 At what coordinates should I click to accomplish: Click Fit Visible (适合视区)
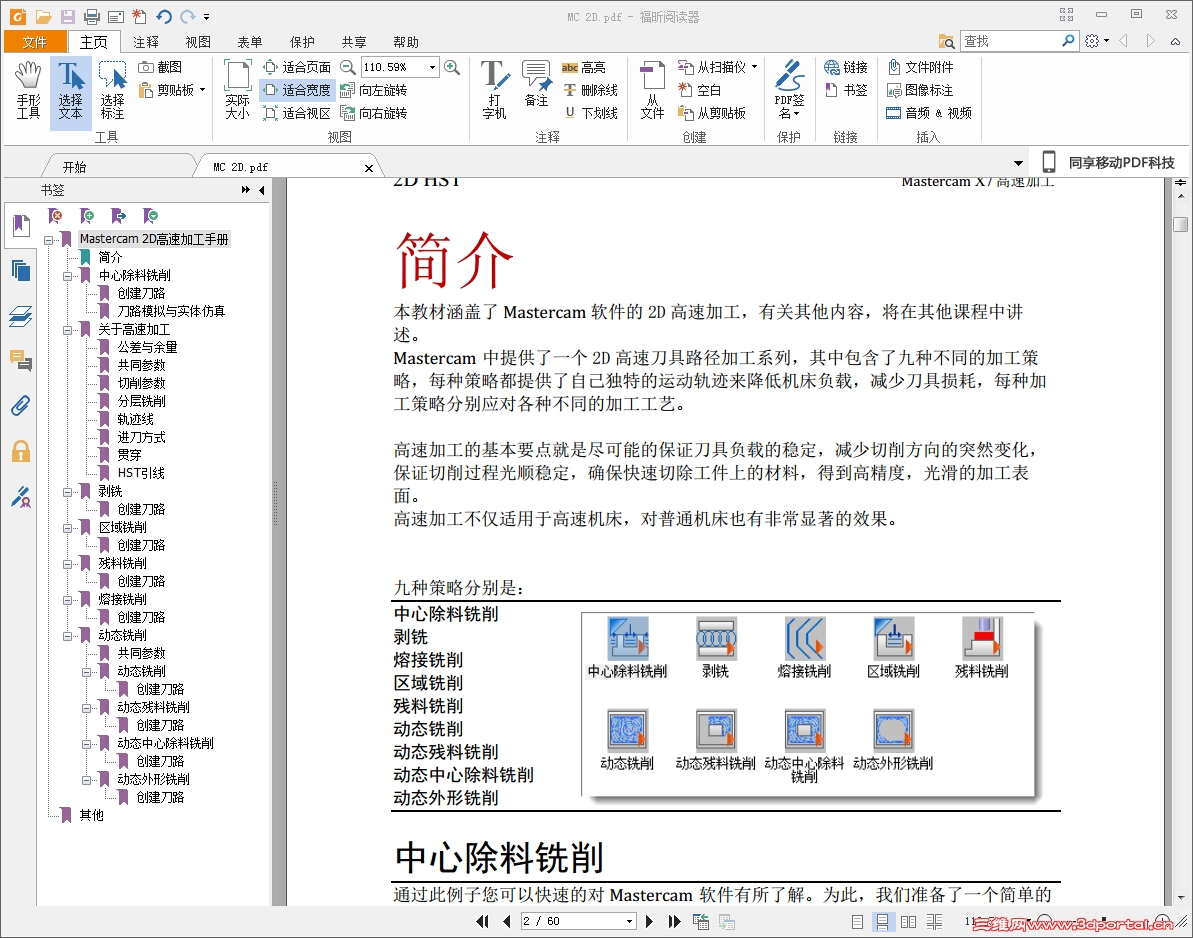click(297, 113)
